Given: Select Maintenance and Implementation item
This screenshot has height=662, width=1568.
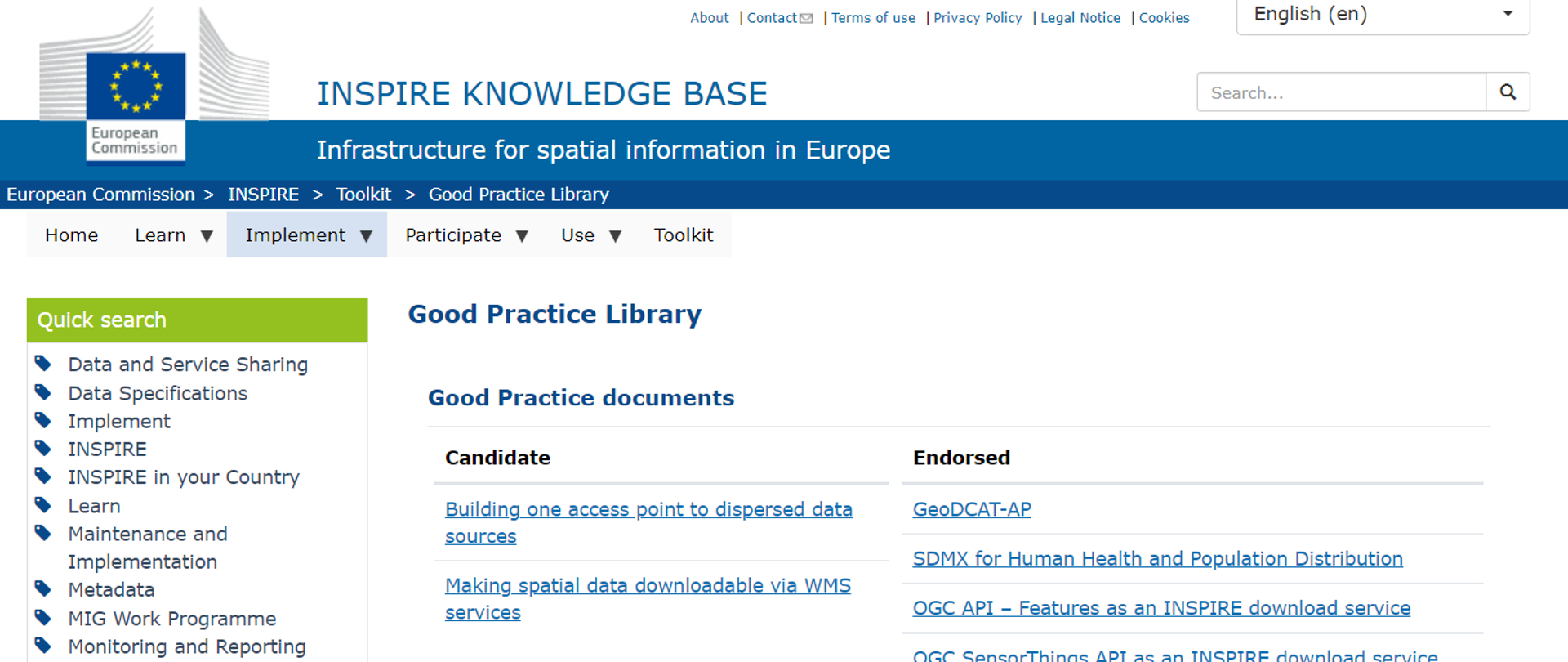Looking at the screenshot, I should [148, 548].
